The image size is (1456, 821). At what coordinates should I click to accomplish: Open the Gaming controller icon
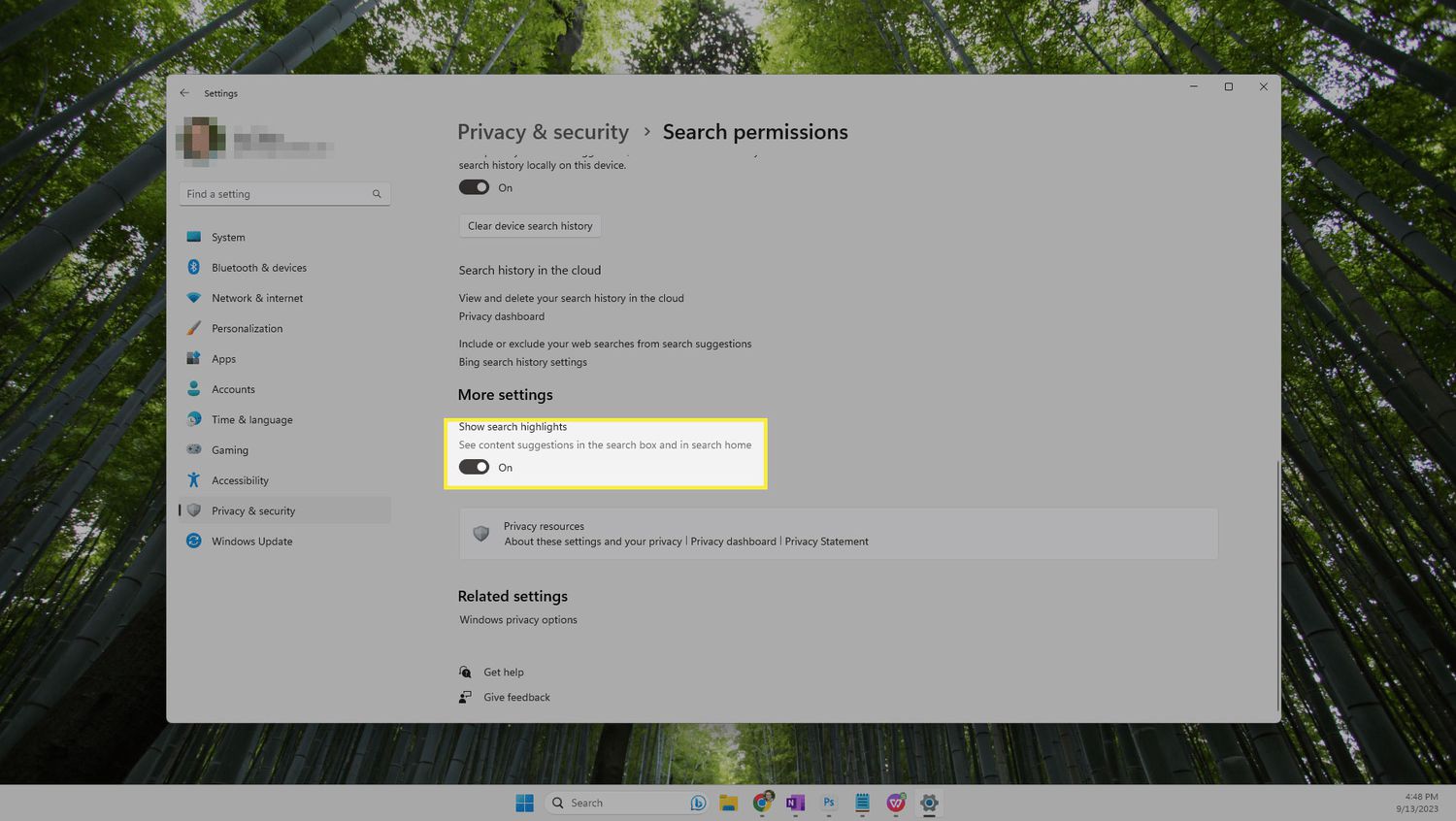point(194,449)
